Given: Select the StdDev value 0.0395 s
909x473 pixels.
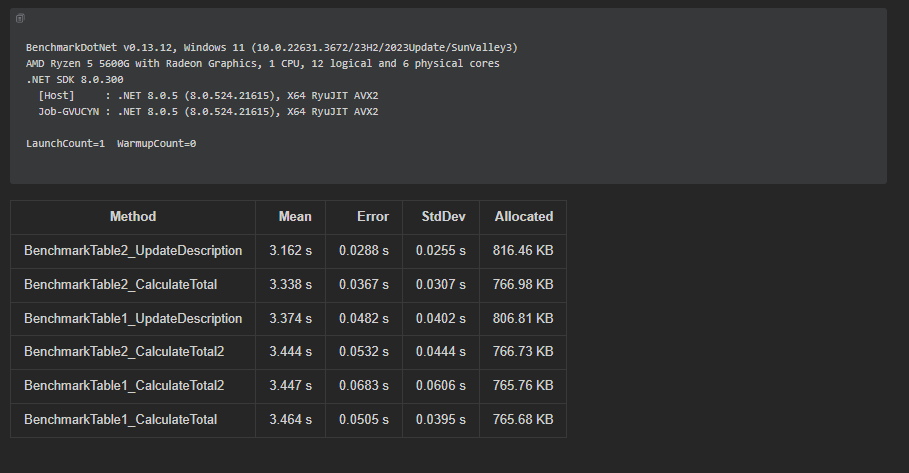Looking at the screenshot, I should (441, 420).
